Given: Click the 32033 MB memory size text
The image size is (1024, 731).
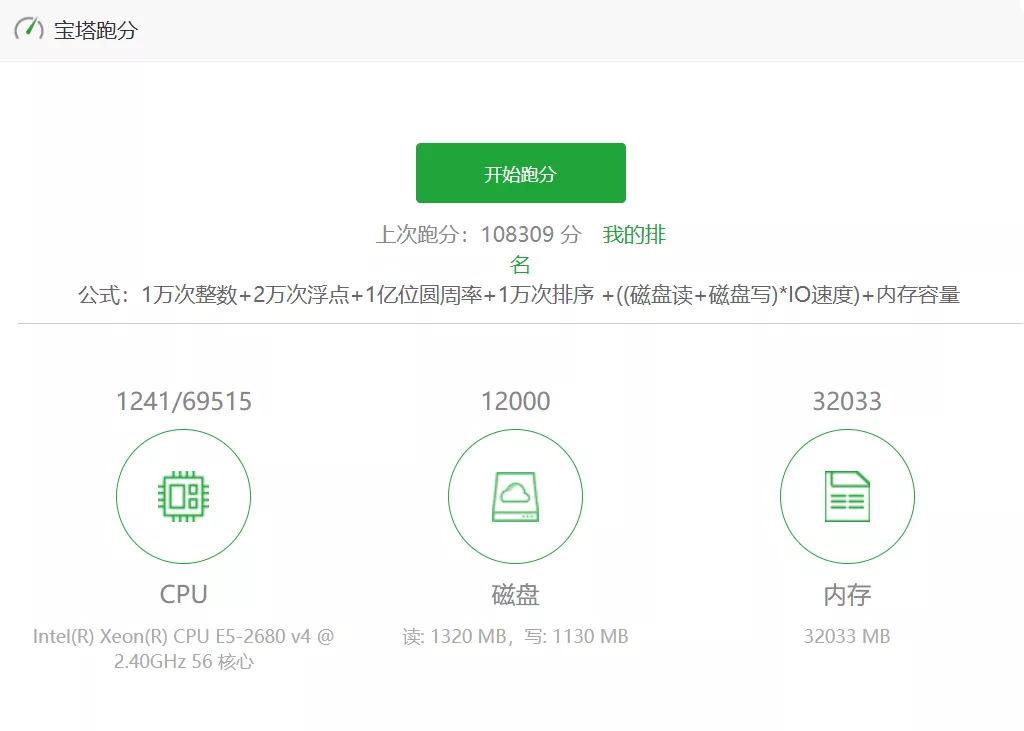Looking at the screenshot, I should [x=847, y=637].
